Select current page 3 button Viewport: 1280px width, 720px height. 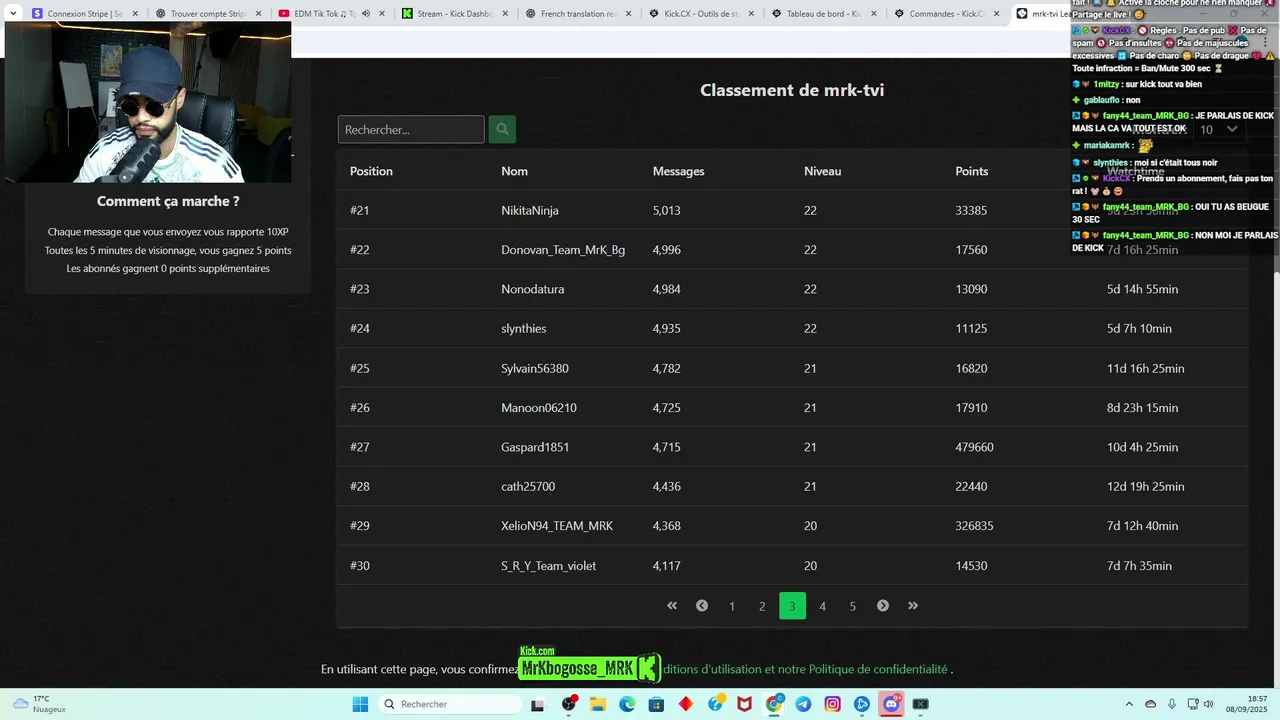[792, 606]
